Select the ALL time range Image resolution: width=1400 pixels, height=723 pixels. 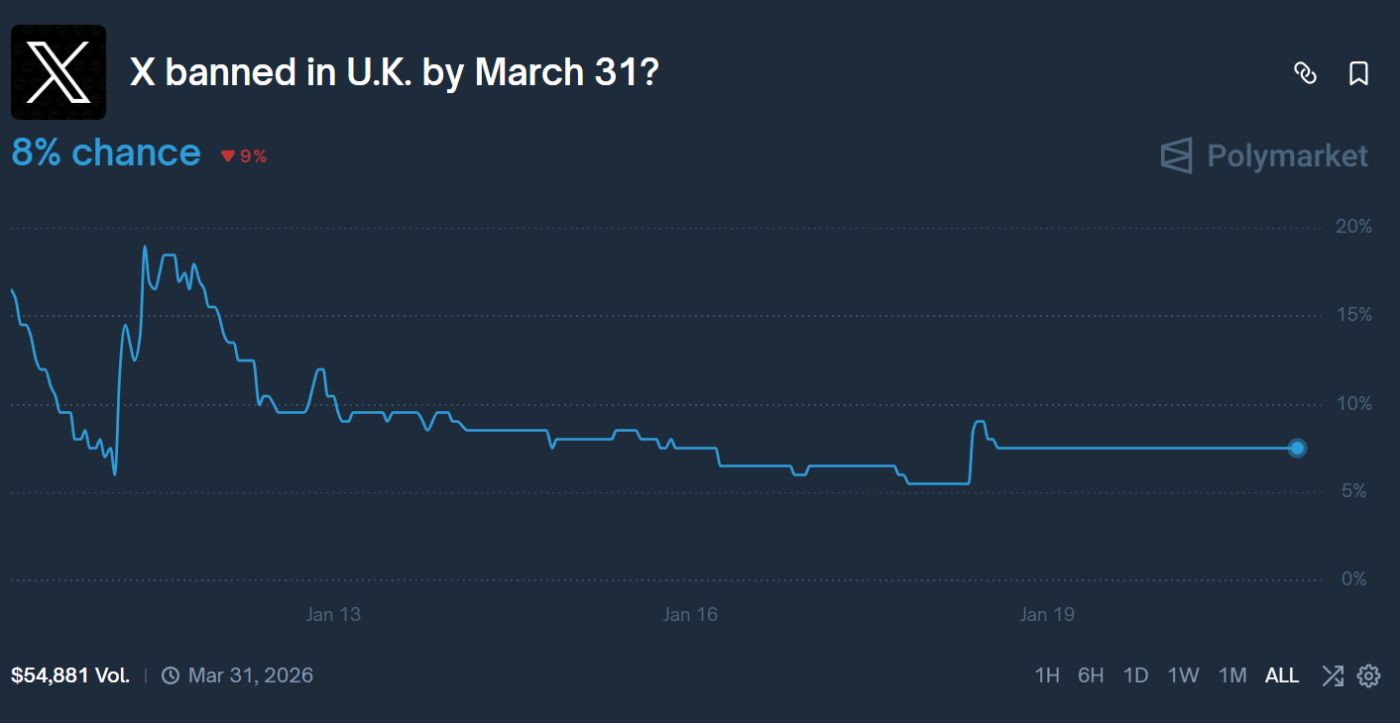tap(1281, 676)
